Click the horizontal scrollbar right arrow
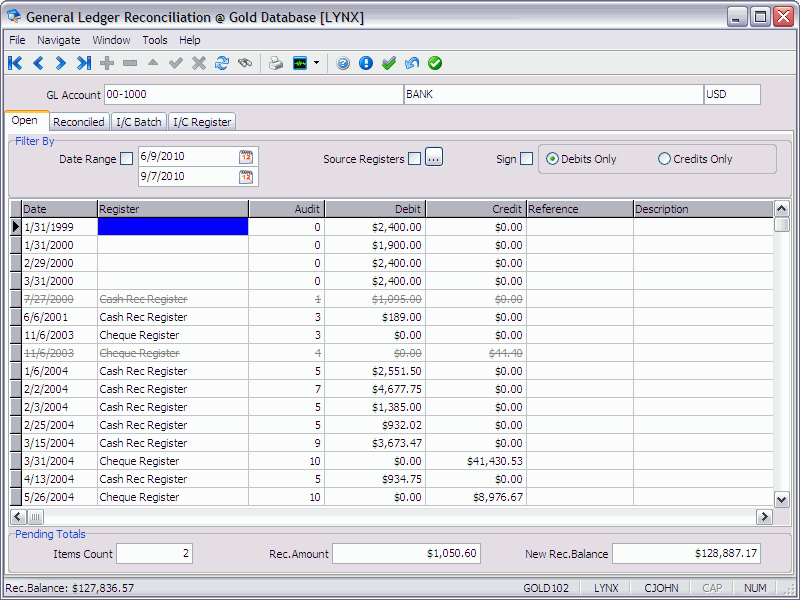 point(764,517)
